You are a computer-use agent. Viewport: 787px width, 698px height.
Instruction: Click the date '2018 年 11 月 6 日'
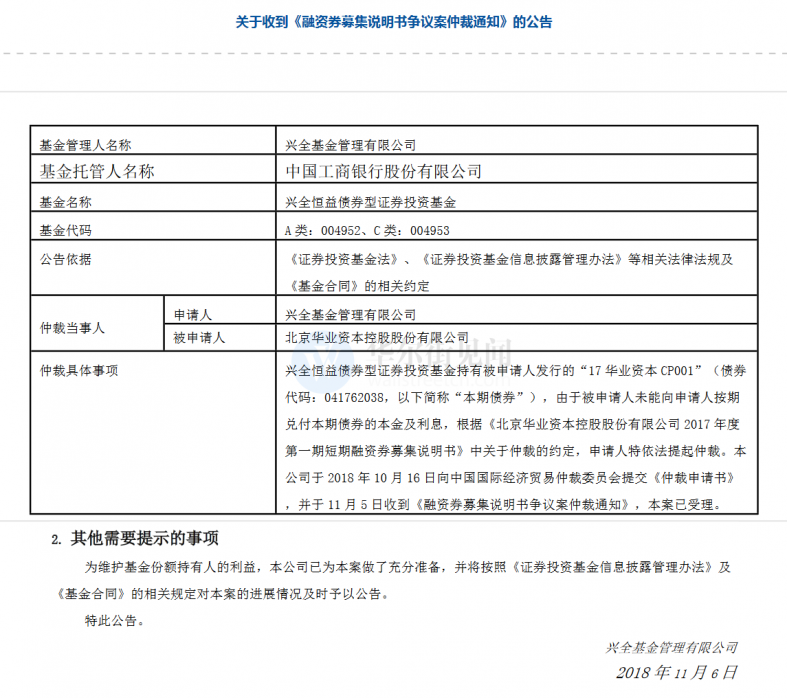point(677,673)
